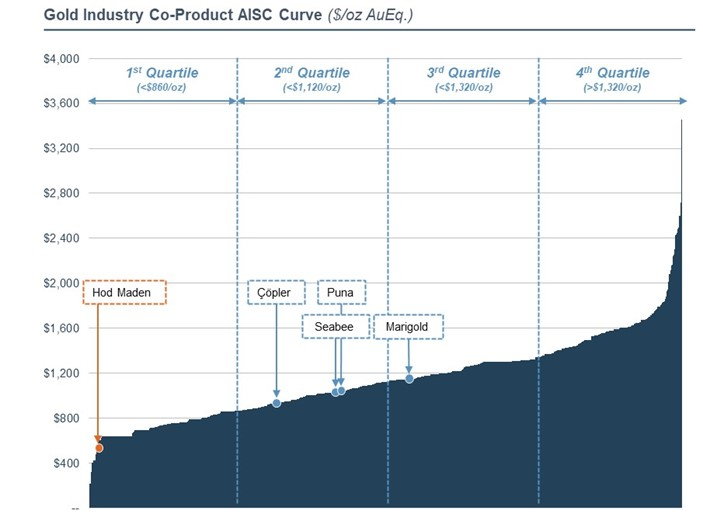Select the Hod Maden label box
Screen dimensions: 703x512
click(x=123, y=292)
